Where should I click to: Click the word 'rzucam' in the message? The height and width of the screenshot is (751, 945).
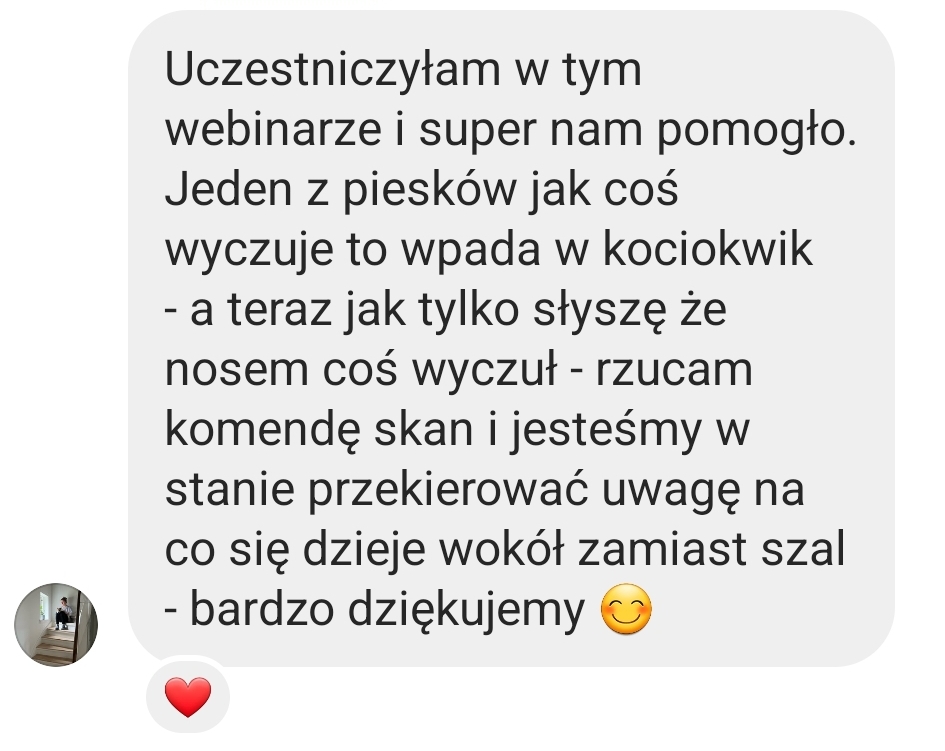[x=674, y=371]
